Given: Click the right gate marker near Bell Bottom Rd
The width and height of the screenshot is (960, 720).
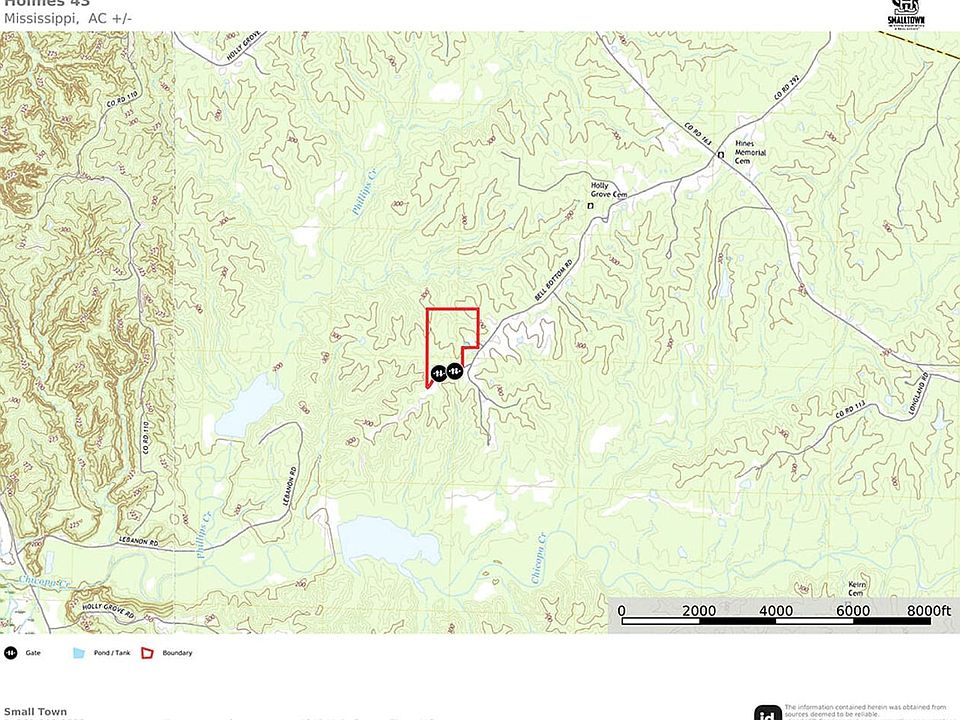Looking at the screenshot, I should 454,371.
